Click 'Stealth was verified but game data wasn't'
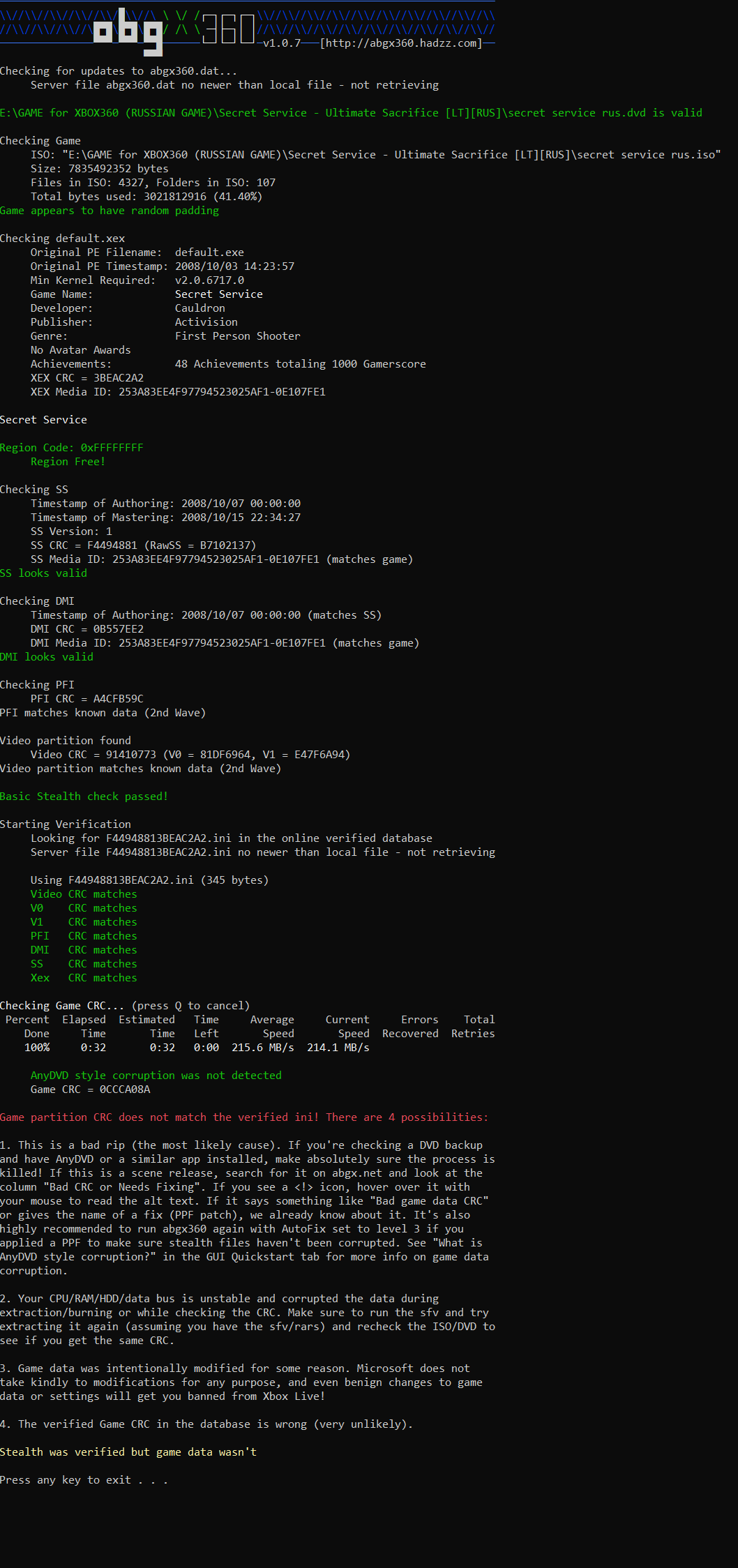This screenshot has height=1568, width=738. point(128,1452)
